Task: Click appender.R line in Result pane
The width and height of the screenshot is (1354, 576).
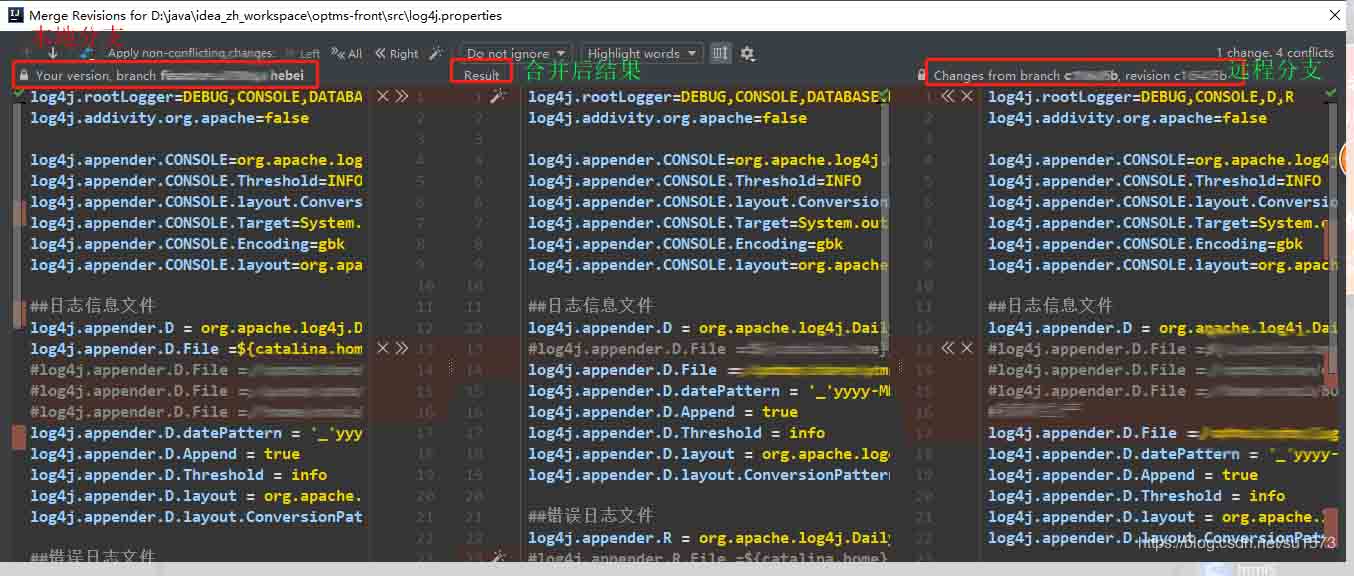Action: [x=709, y=538]
